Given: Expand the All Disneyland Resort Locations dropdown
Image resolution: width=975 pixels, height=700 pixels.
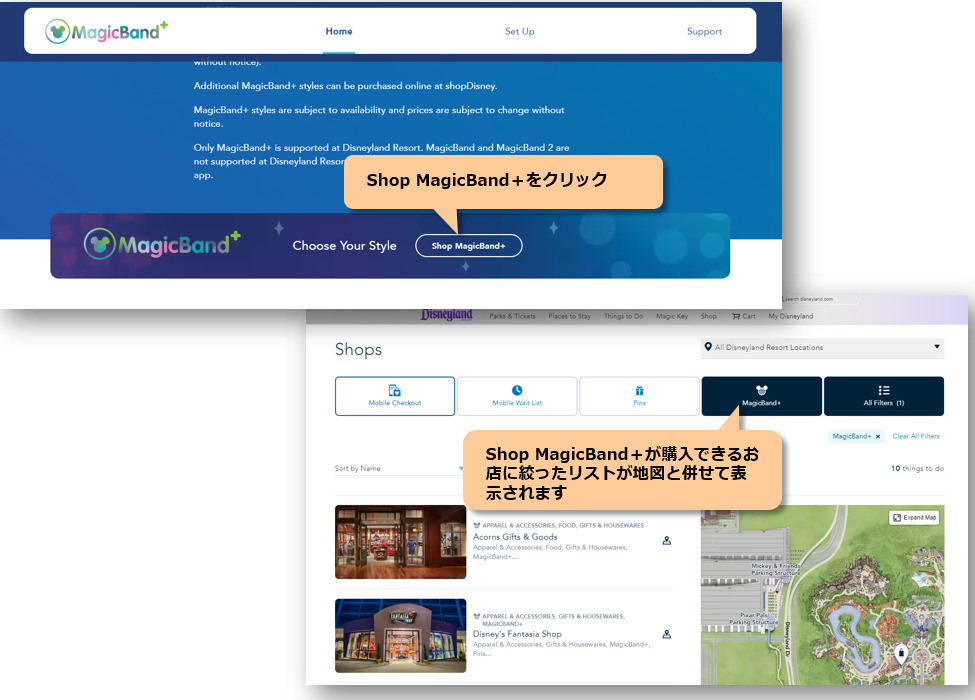Looking at the screenshot, I should coord(822,348).
